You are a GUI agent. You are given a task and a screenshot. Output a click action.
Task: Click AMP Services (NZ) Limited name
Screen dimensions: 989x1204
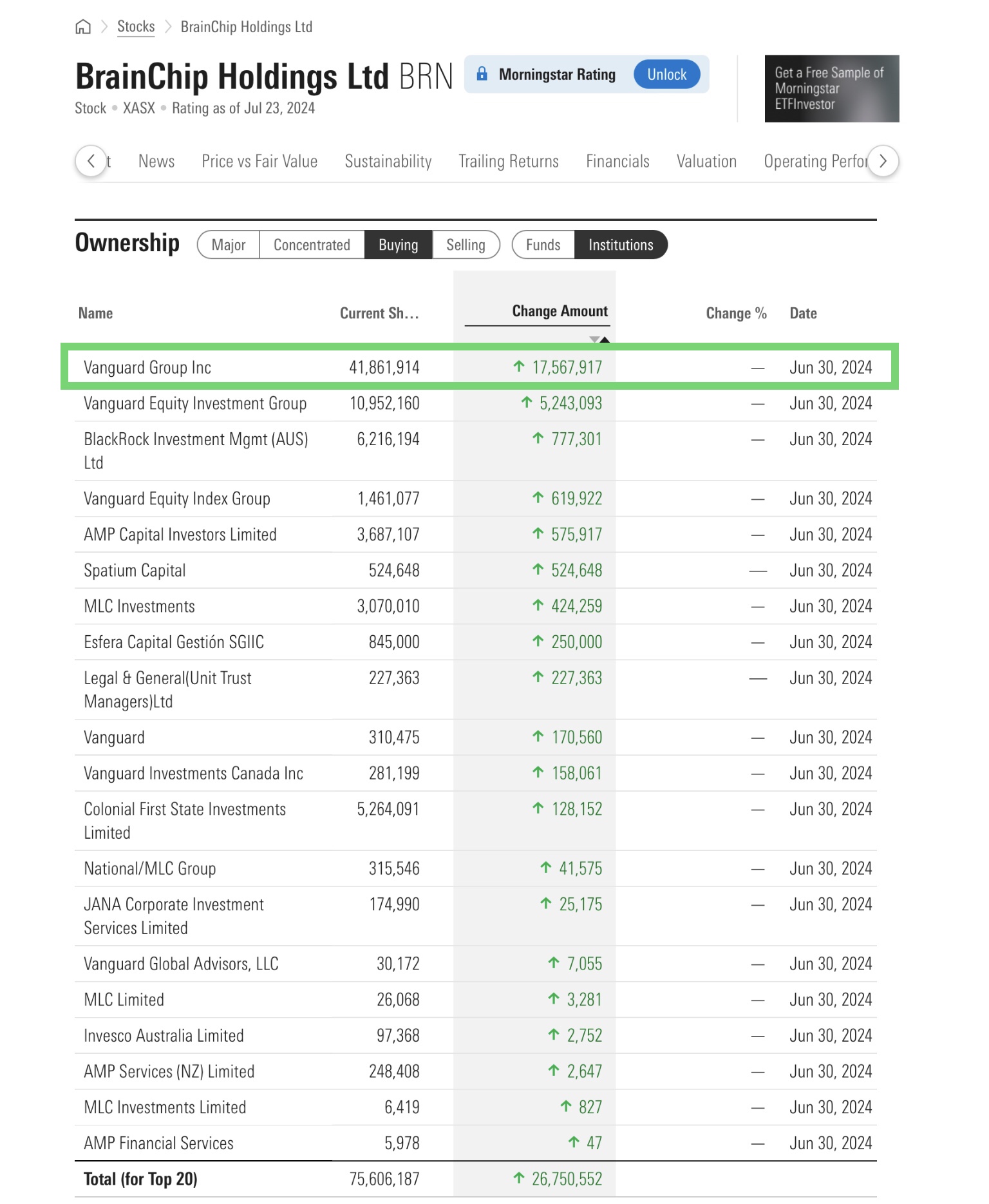point(169,1072)
